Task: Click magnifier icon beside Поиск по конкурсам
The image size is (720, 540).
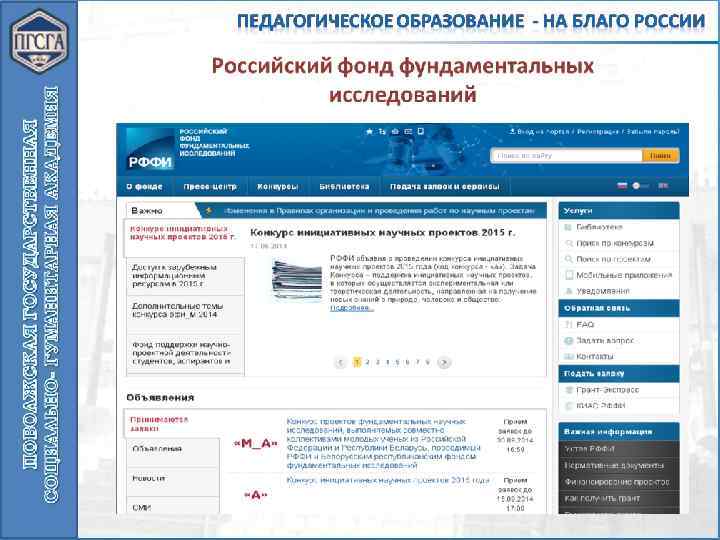Action: click(x=569, y=243)
